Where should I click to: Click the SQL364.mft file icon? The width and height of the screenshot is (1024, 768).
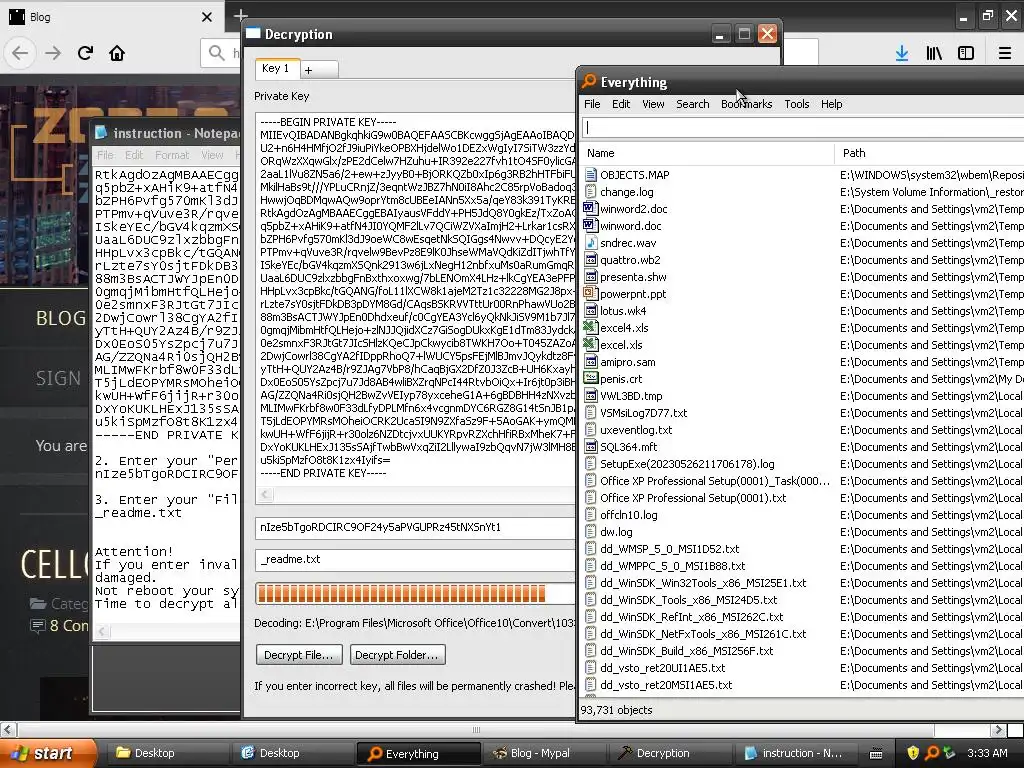point(591,447)
